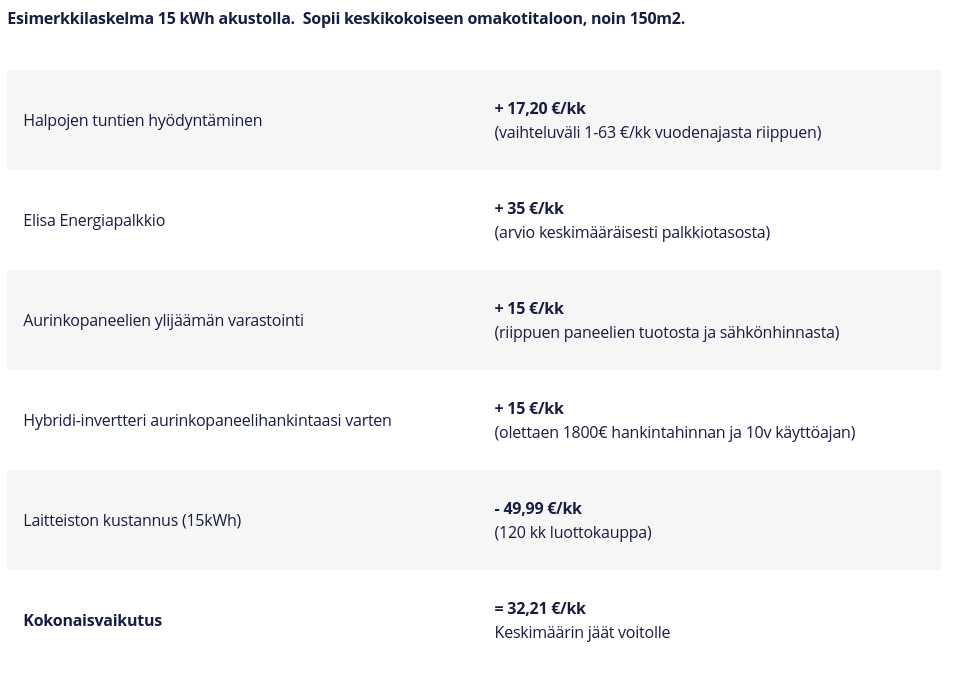Click the 'arvio keskimääräisesti palkkiotasosta' note
Image resolution: width=973 pixels, height=679 pixels.
click(632, 232)
